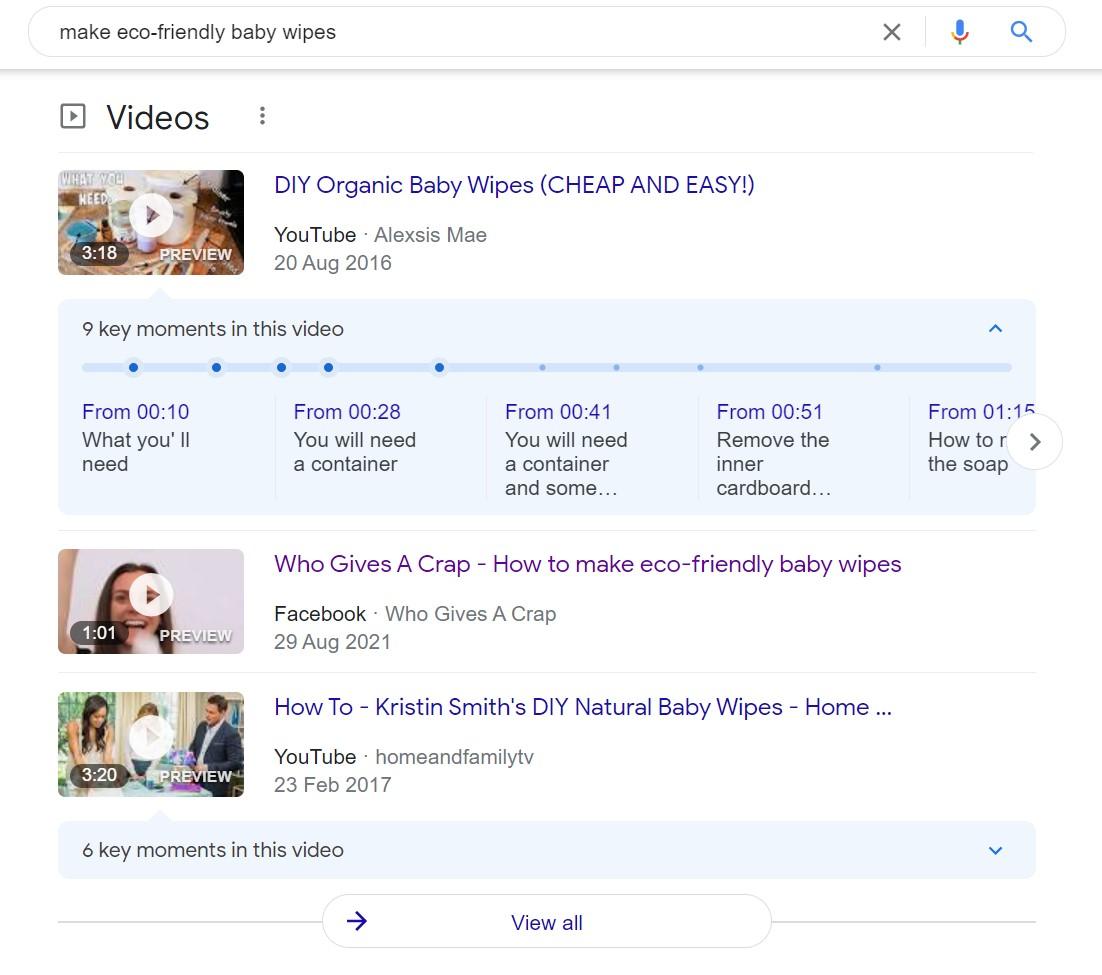
Task: Open Who Gives A Crap eco-friendly wipes link
Action: [x=588, y=564]
